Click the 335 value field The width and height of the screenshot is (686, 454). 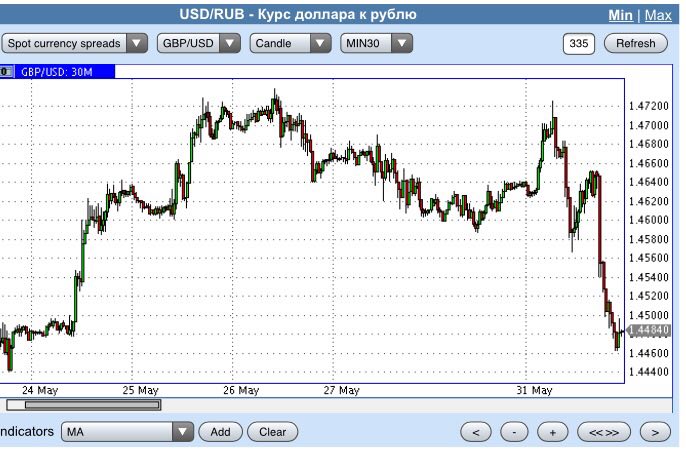[x=579, y=43]
